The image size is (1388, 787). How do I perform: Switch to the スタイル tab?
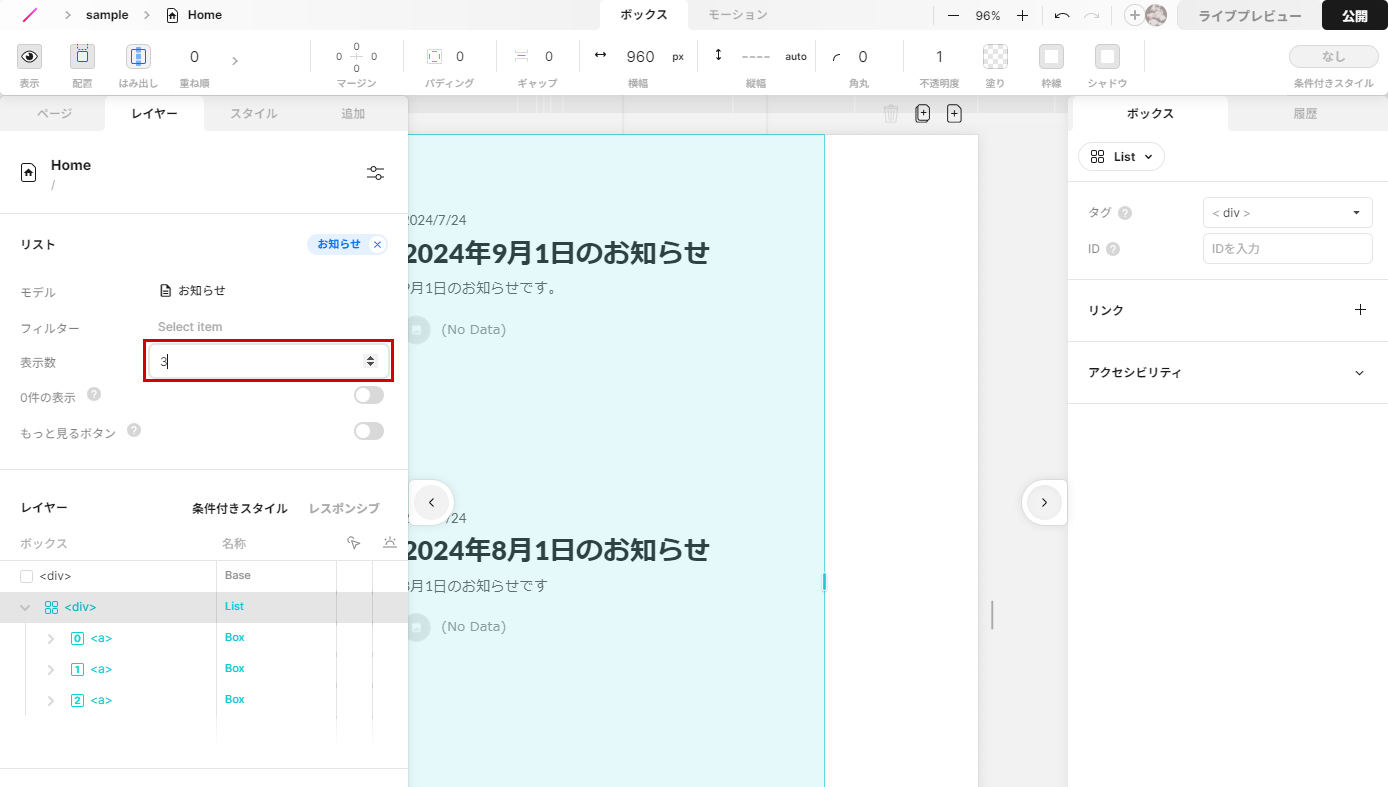coord(254,114)
